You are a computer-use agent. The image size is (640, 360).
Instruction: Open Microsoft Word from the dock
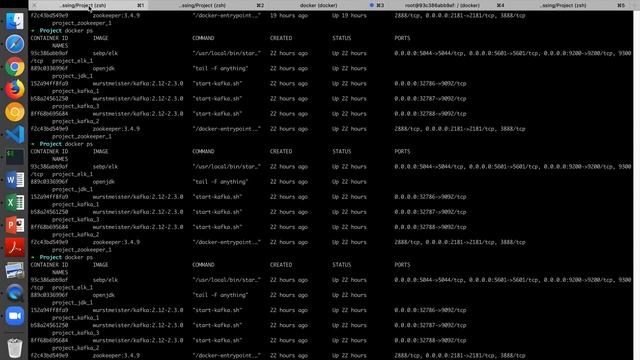15,180
